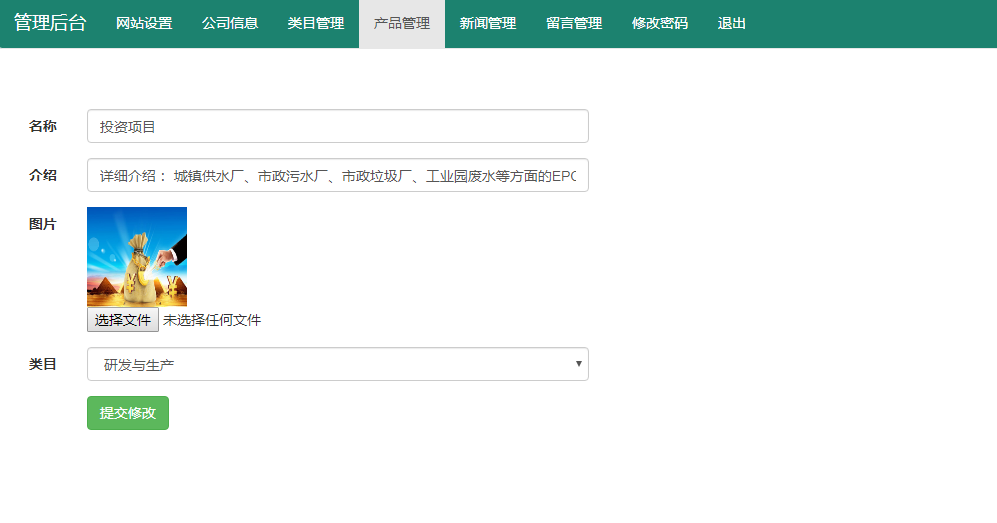Open 类目管理 navigation item
Viewport: 997px width, 523px height.
(x=316, y=24)
